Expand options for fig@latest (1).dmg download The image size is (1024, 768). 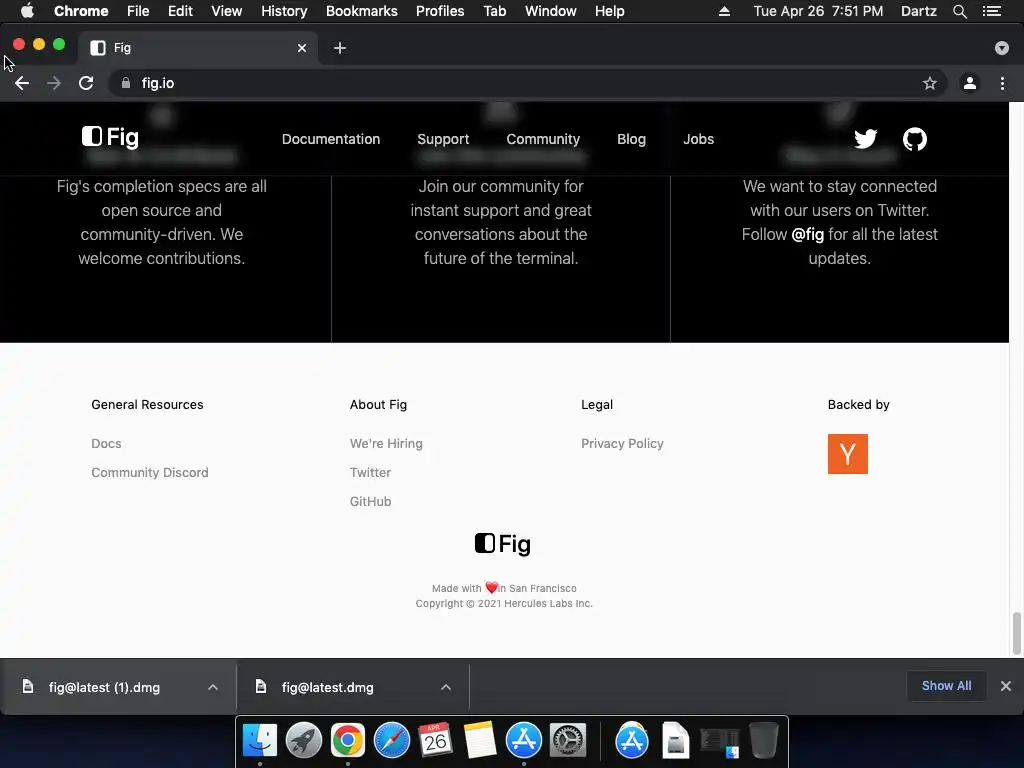[x=213, y=687]
